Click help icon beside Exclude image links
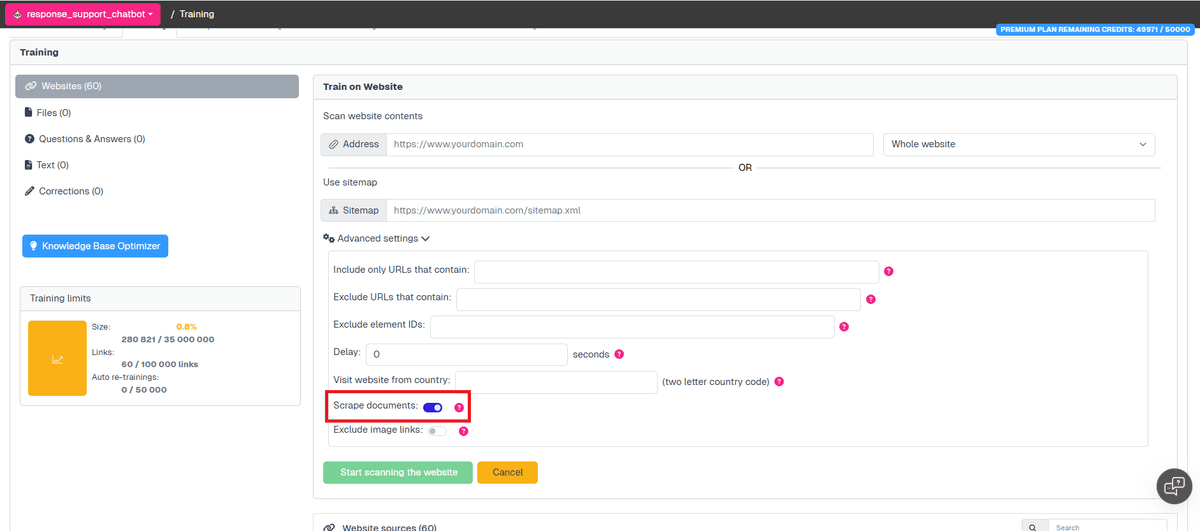The width and height of the screenshot is (1200, 531). (463, 431)
